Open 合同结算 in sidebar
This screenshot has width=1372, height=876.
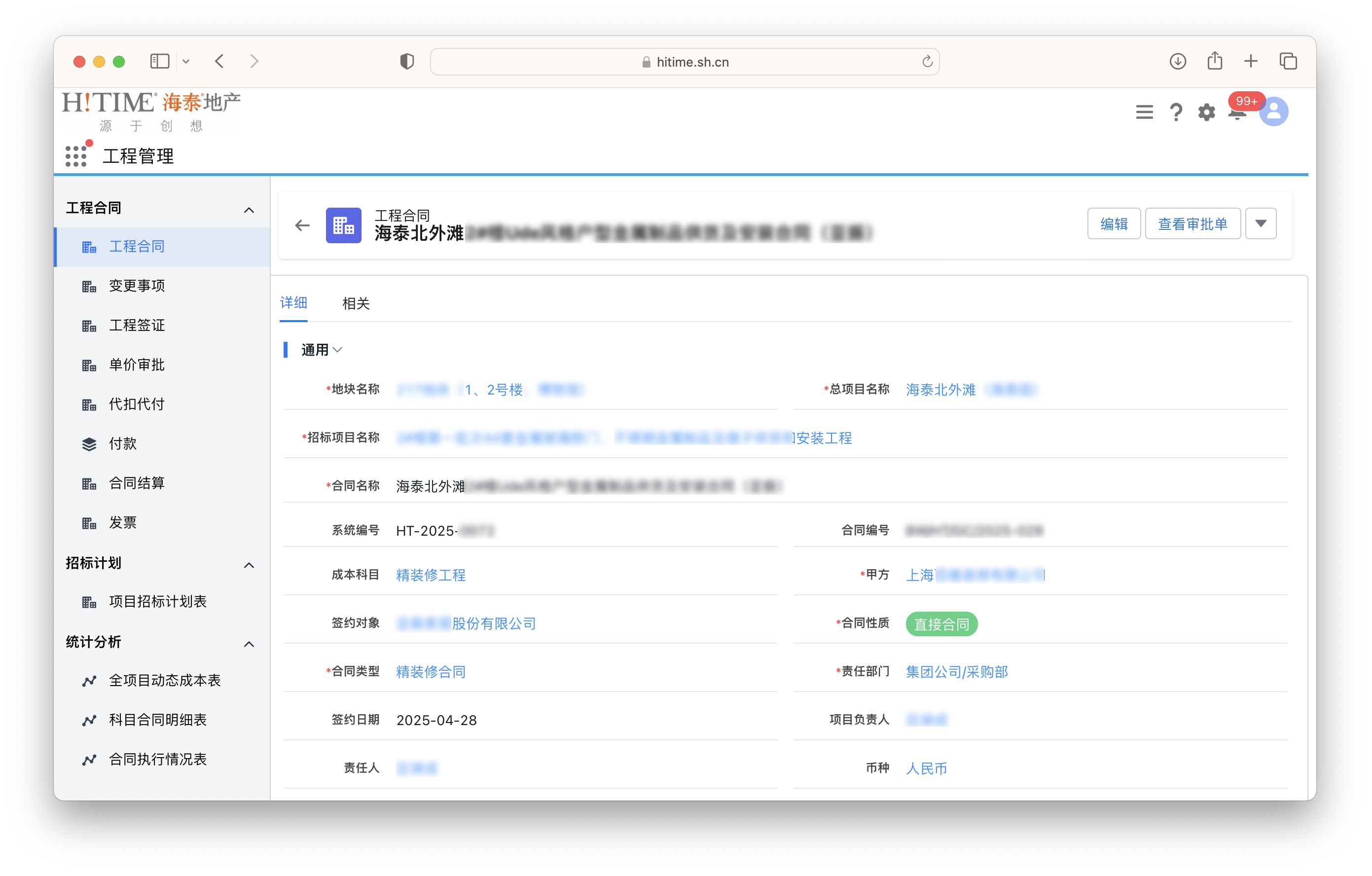(162, 483)
